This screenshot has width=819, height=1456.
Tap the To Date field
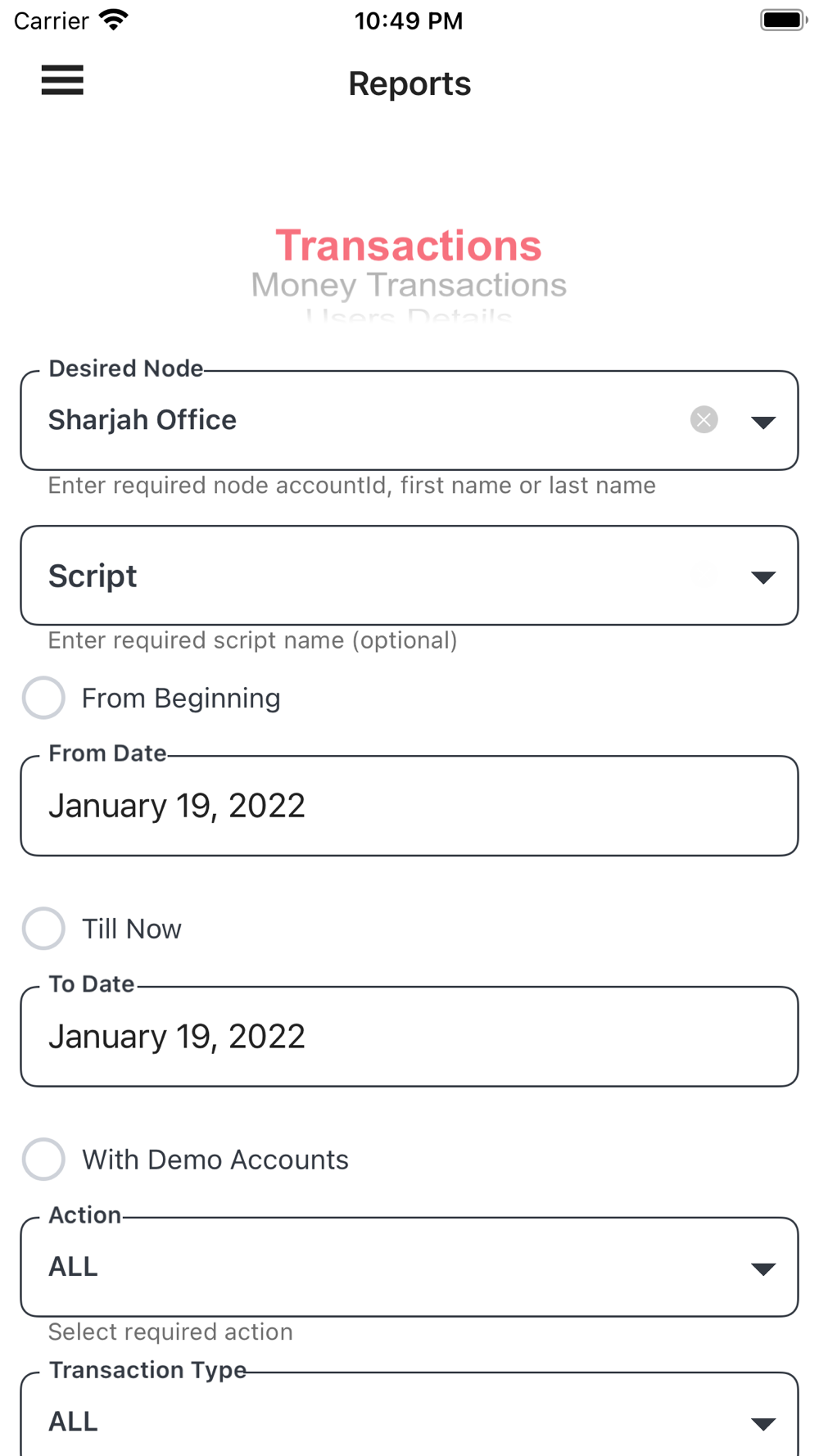tap(409, 1037)
